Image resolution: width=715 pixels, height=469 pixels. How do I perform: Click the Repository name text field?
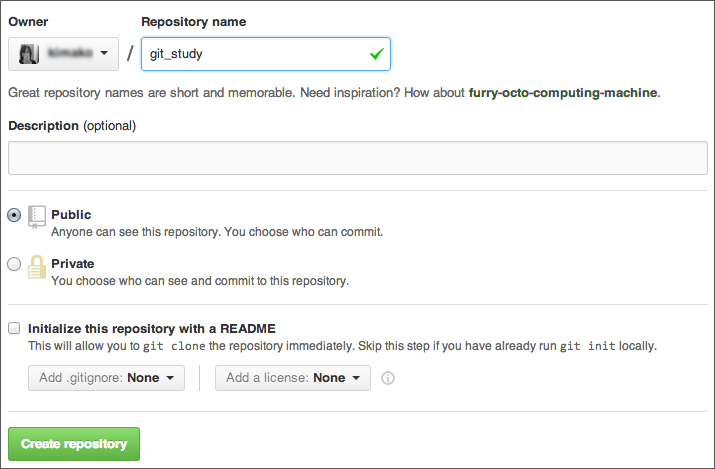255,54
